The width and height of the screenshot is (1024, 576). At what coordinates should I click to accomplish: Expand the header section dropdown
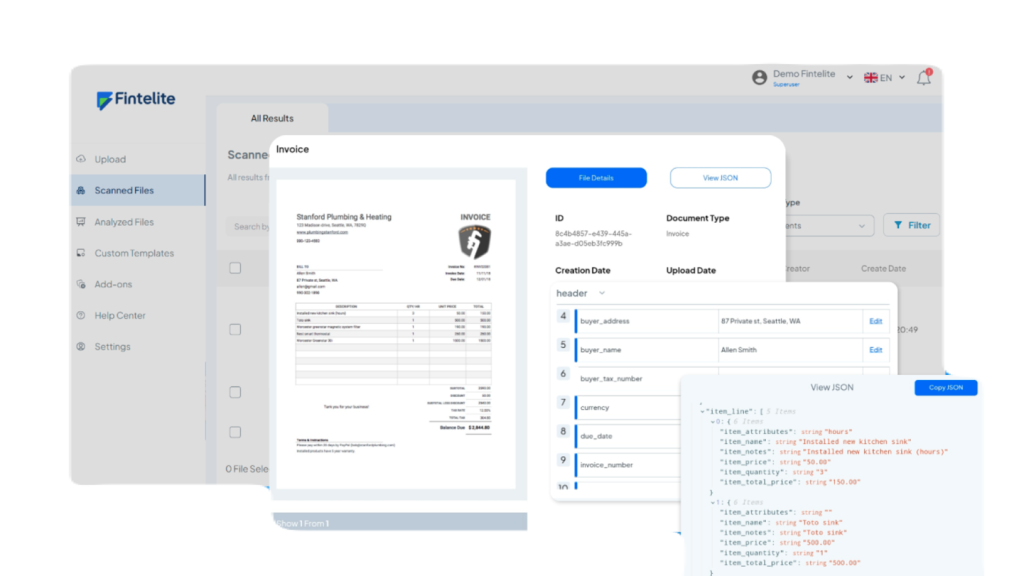tap(601, 293)
